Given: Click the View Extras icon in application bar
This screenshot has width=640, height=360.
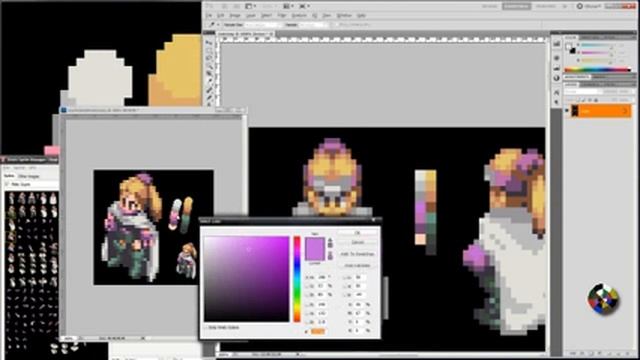Looking at the screenshot, I should click(248, 6).
